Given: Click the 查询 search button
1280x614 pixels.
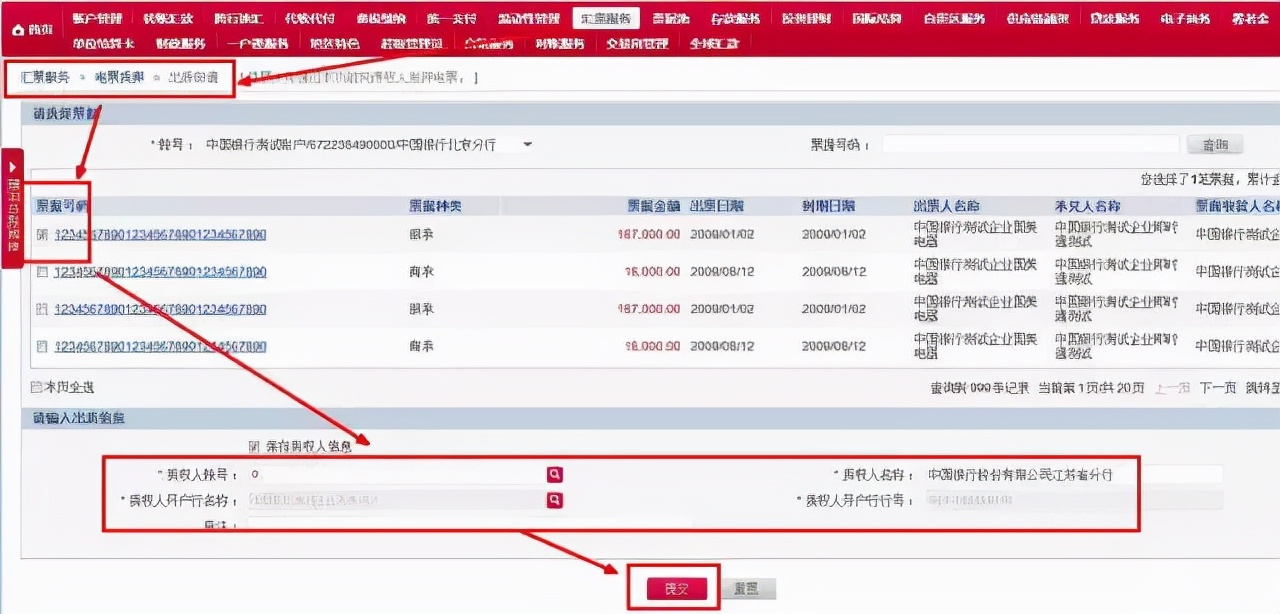Looking at the screenshot, I should point(1215,143).
